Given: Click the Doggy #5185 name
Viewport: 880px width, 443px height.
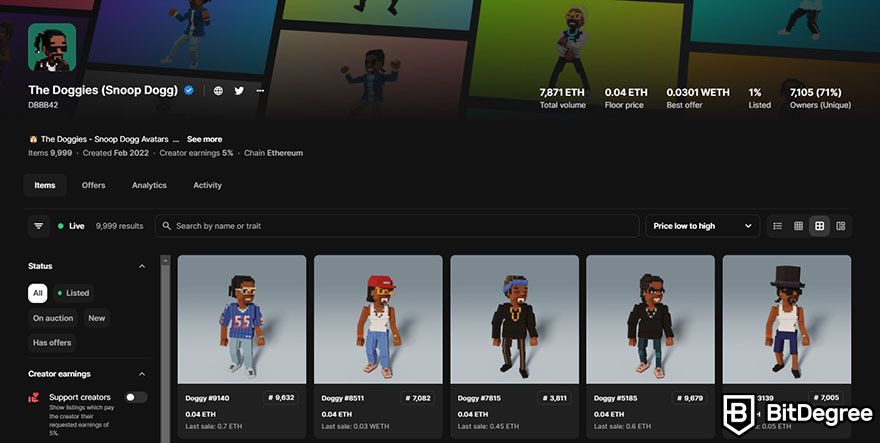Looking at the screenshot, I should tap(615, 398).
